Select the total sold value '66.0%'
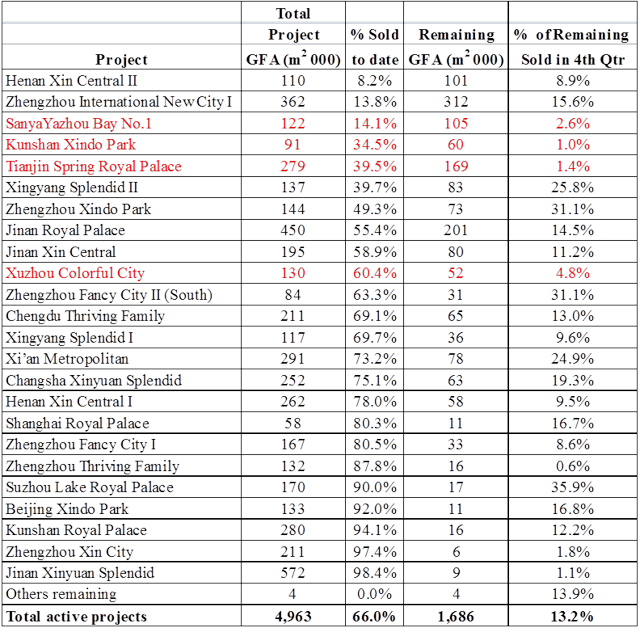Screen dimensions: 640x628 pyautogui.click(x=374, y=617)
